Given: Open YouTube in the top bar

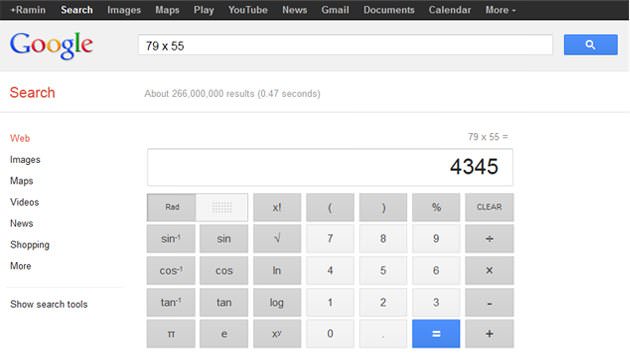Looking at the screenshot, I should pyautogui.click(x=248, y=10).
